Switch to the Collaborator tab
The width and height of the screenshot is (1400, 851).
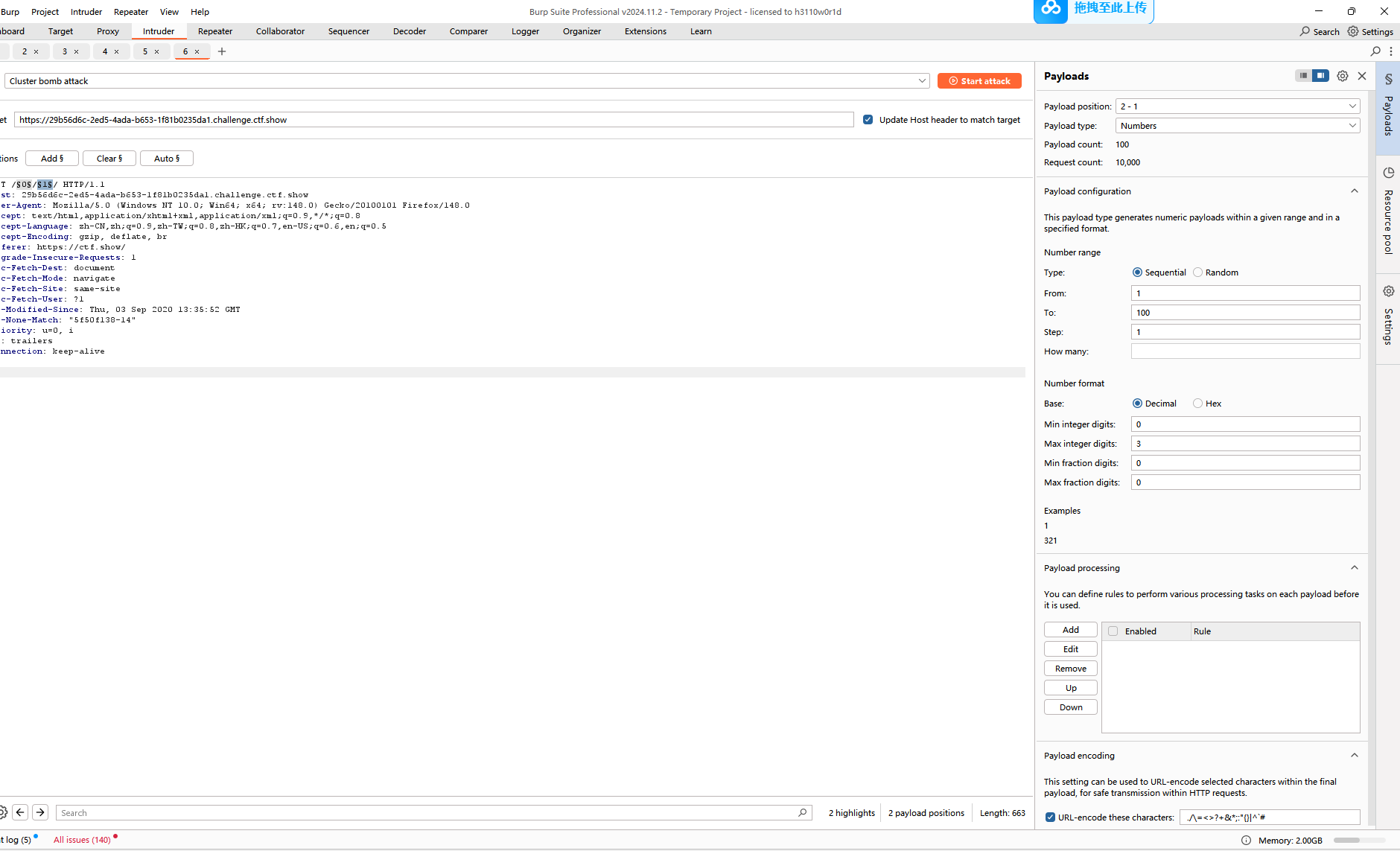280,31
